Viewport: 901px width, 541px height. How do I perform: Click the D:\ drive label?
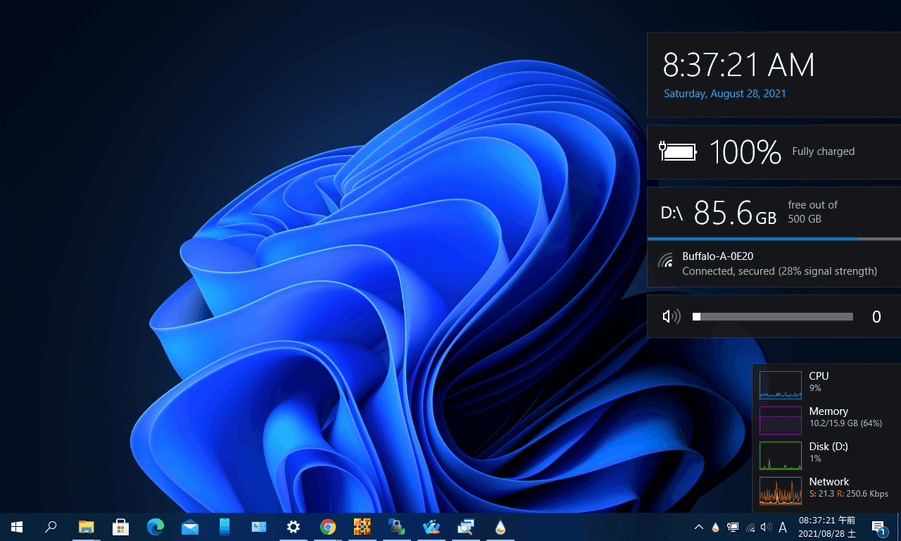click(x=671, y=213)
